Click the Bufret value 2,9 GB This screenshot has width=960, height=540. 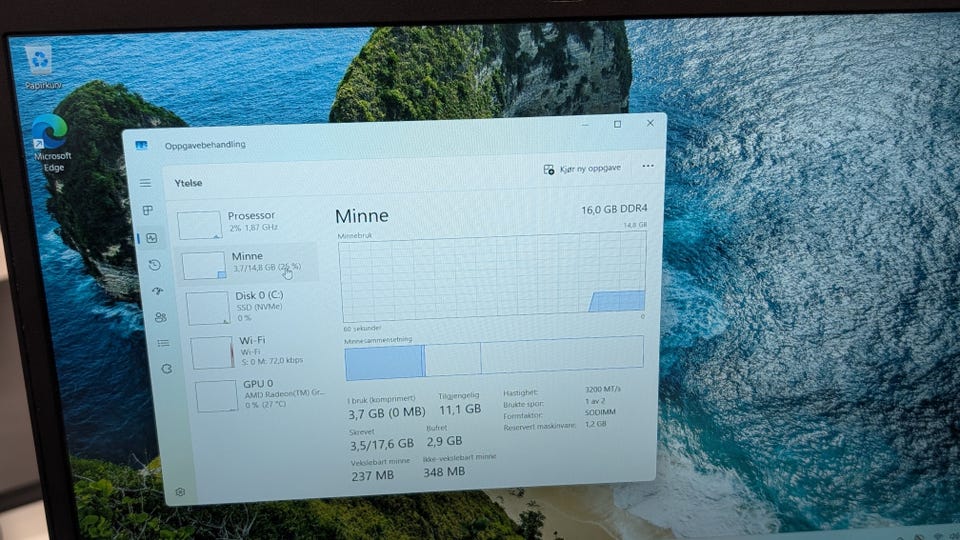click(444, 441)
